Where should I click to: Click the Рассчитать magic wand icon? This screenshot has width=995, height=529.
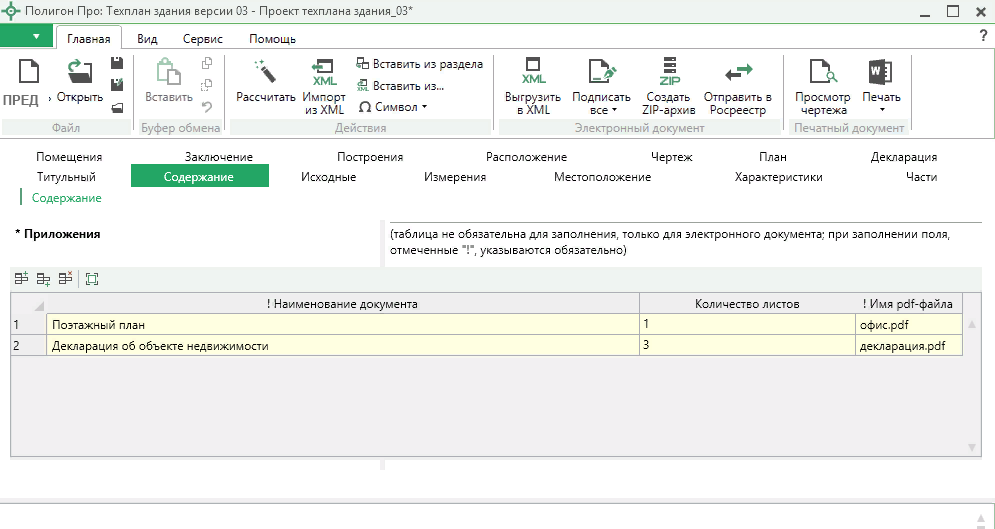[x=265, y=73]
